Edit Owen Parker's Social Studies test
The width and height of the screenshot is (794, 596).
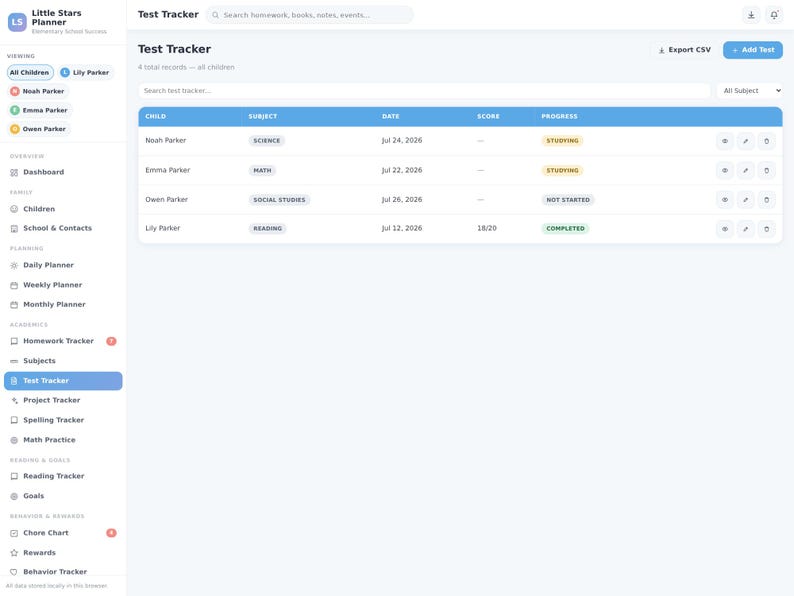[x=745, y=200]
